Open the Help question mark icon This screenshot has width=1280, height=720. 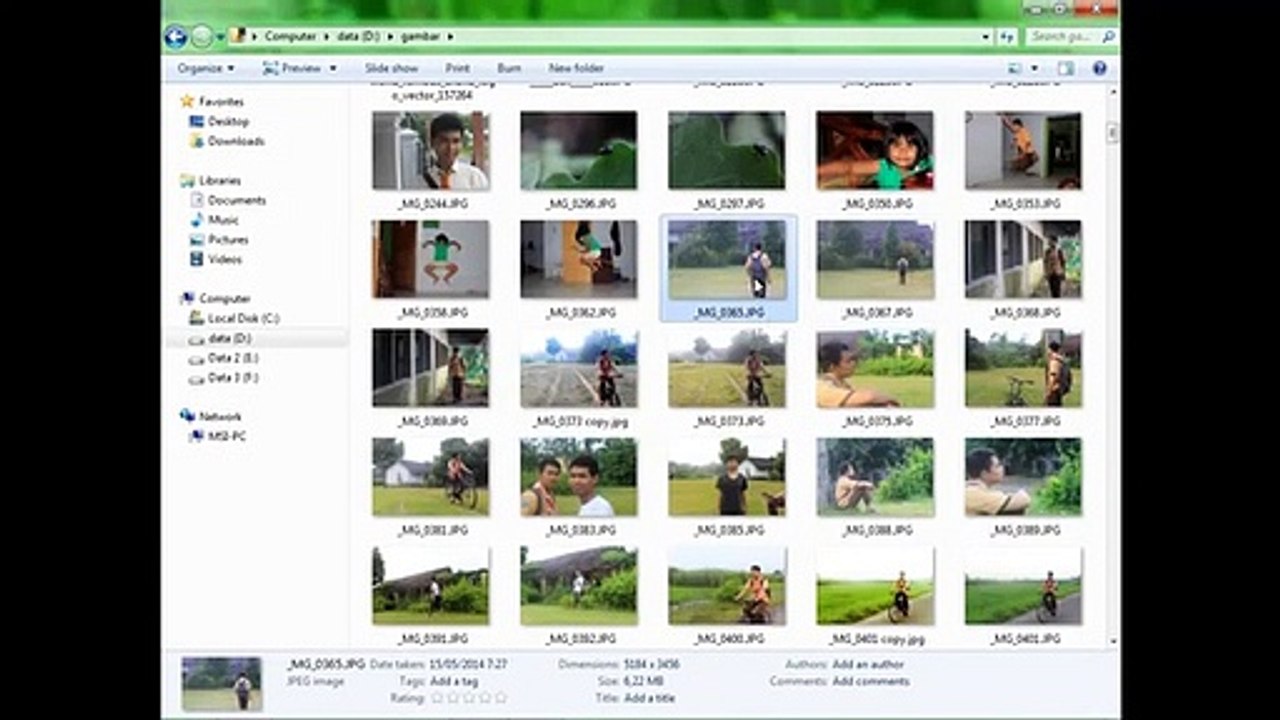click(1100, 68)
